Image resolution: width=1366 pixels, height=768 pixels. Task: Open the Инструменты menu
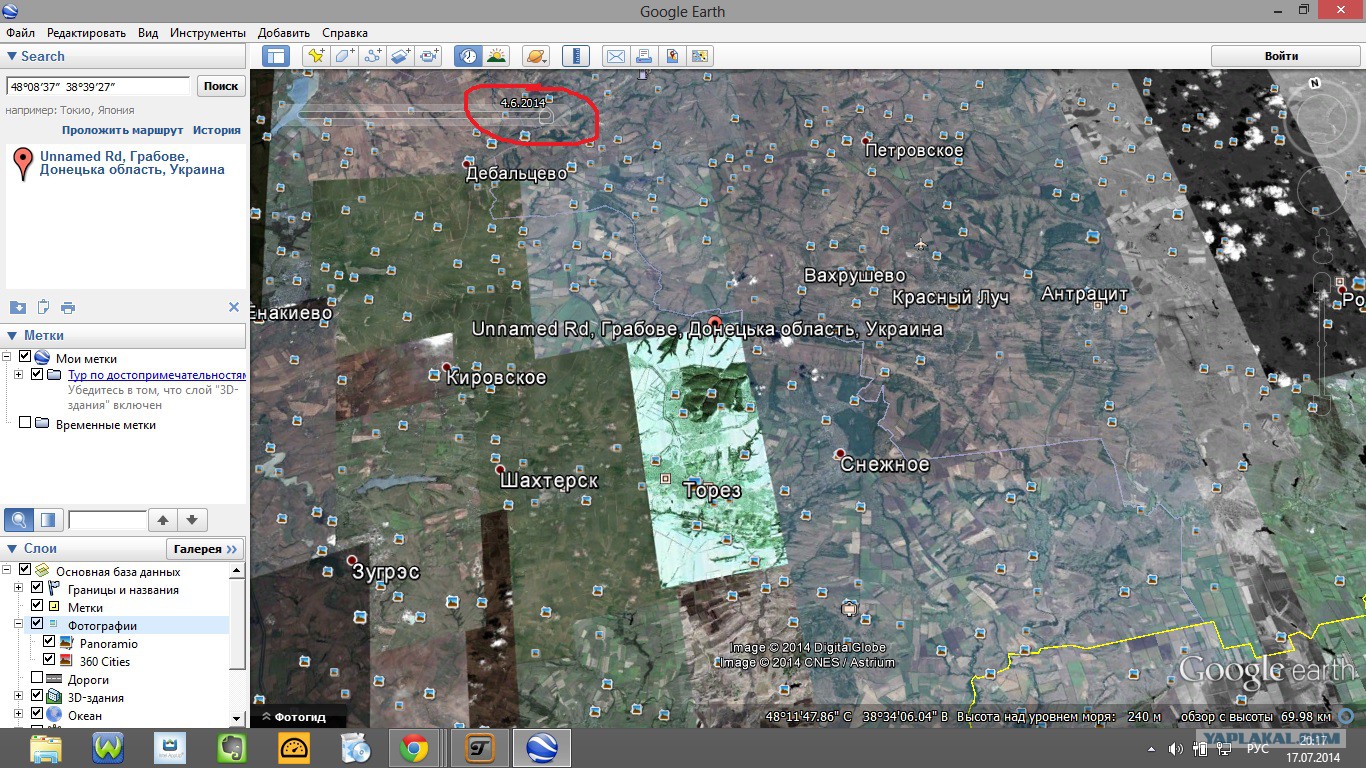[x=208, y=33]
